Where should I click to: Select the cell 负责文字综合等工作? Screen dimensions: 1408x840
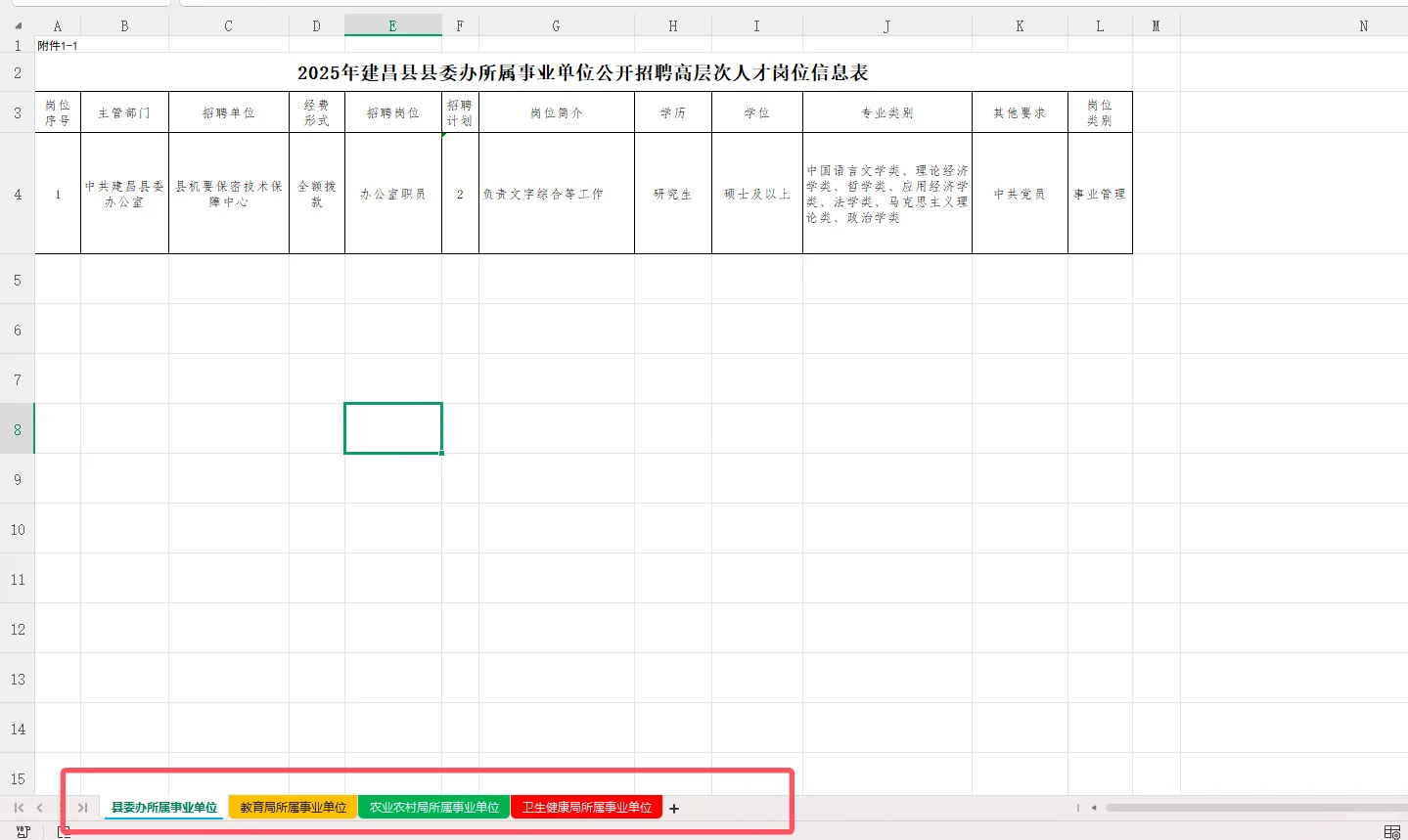click(x=557, y=194)
